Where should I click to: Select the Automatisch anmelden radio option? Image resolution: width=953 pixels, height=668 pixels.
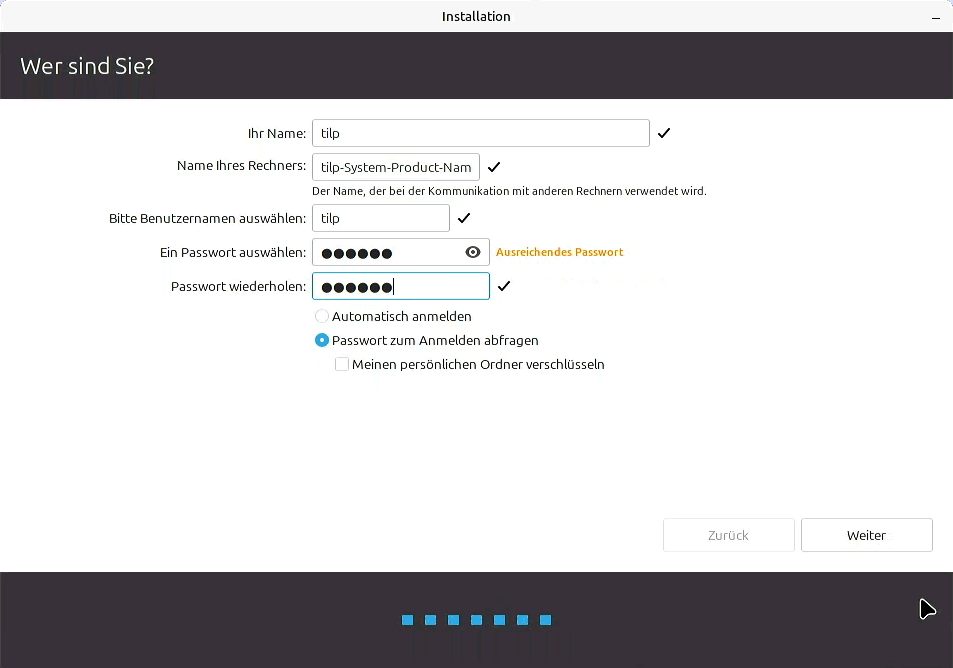click(322, 316)
